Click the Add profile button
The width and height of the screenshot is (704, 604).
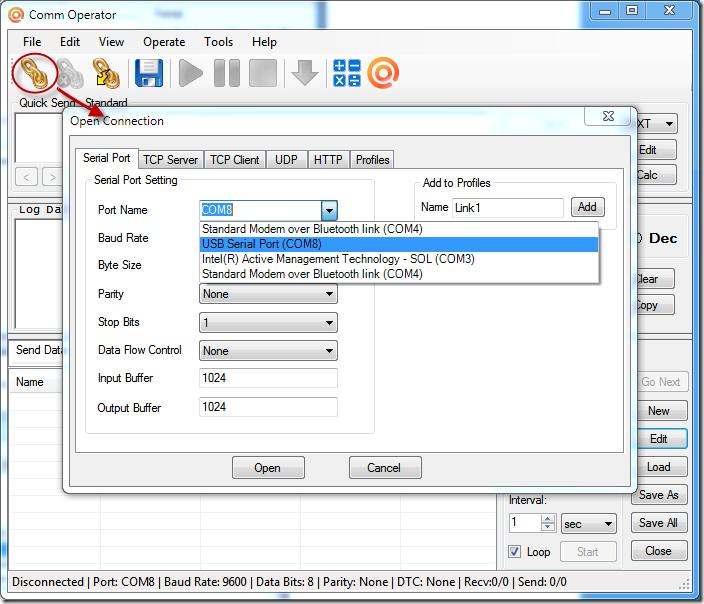[x=587, y=207]
